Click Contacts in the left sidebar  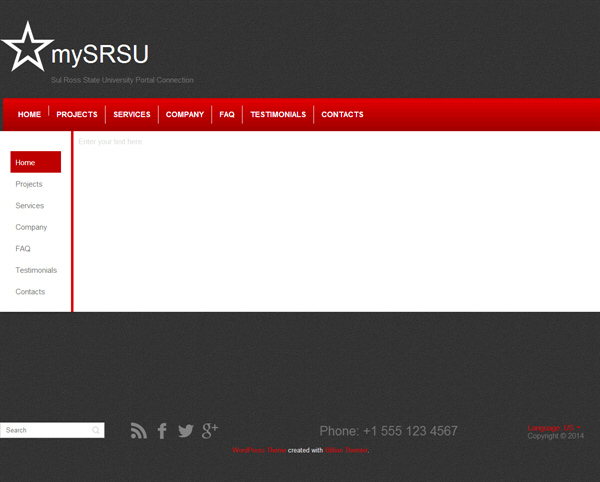click(30, 292)
